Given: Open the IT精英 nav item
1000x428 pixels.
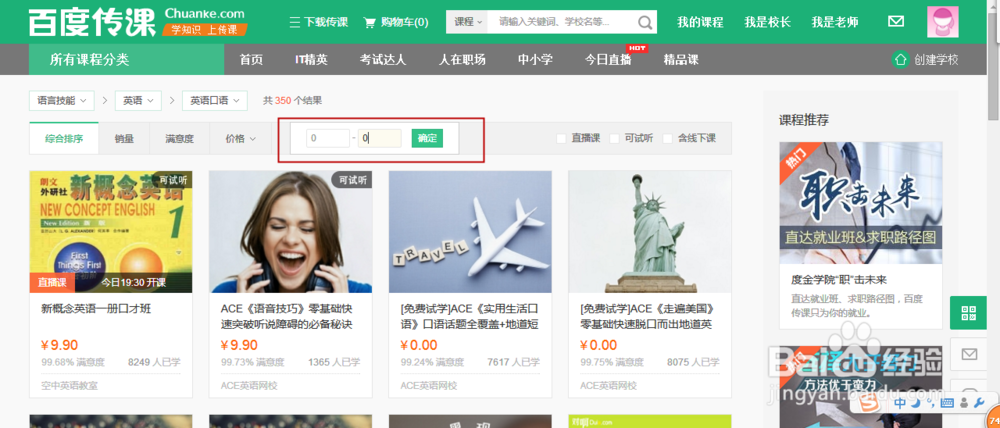Looking at the screenshot, I should 311,60.
